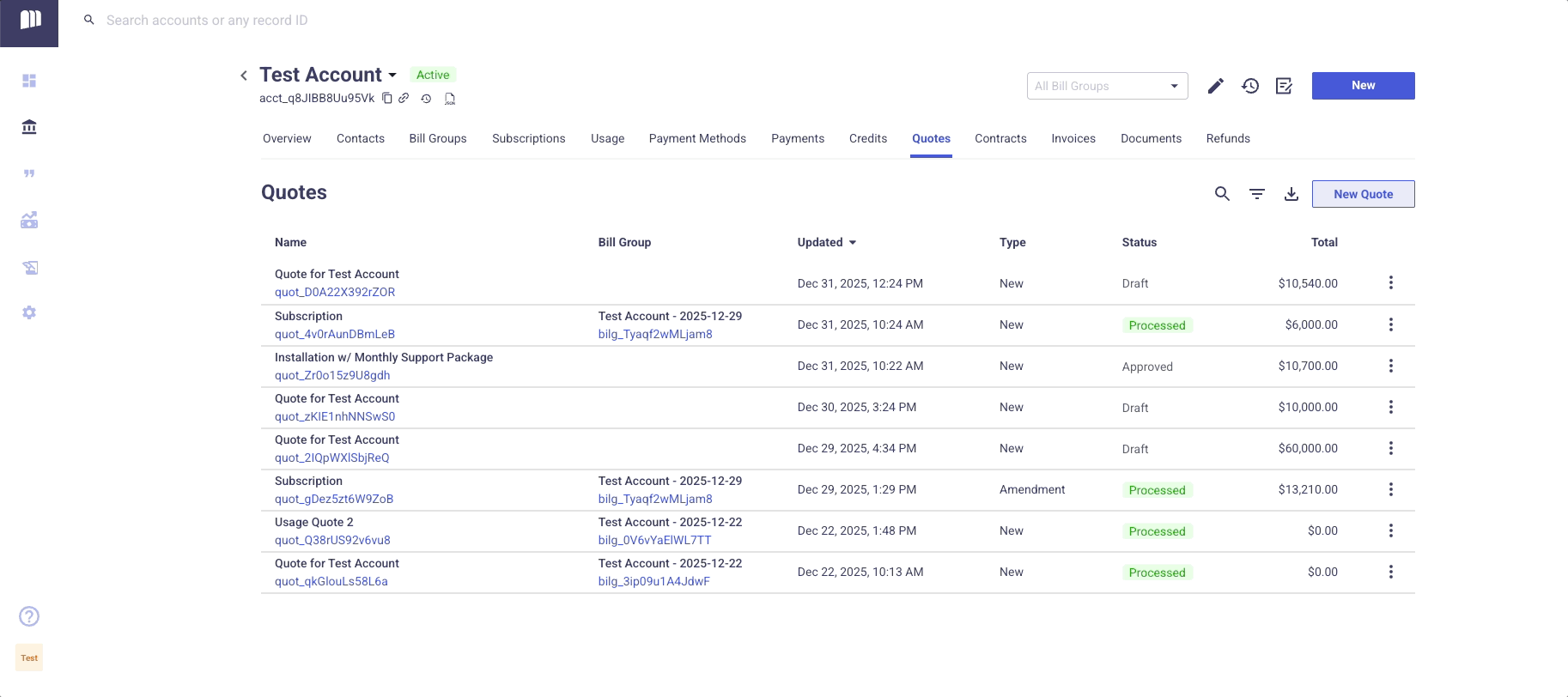Open quote link quot_2IQpWXlSbjReQ
The image size is (1568, 697).
(332, 458)
